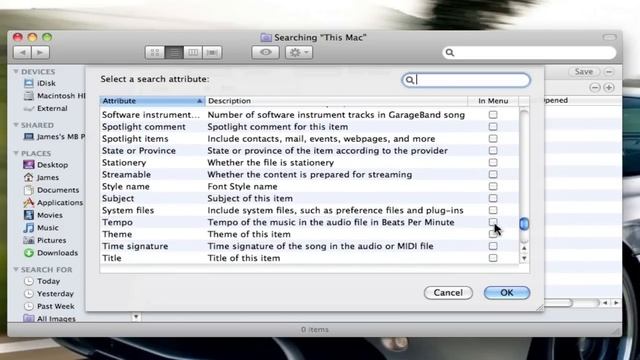Screen dimensions: 640x360
Task: Select the Tempo attribute row
Action: [309, 222]
